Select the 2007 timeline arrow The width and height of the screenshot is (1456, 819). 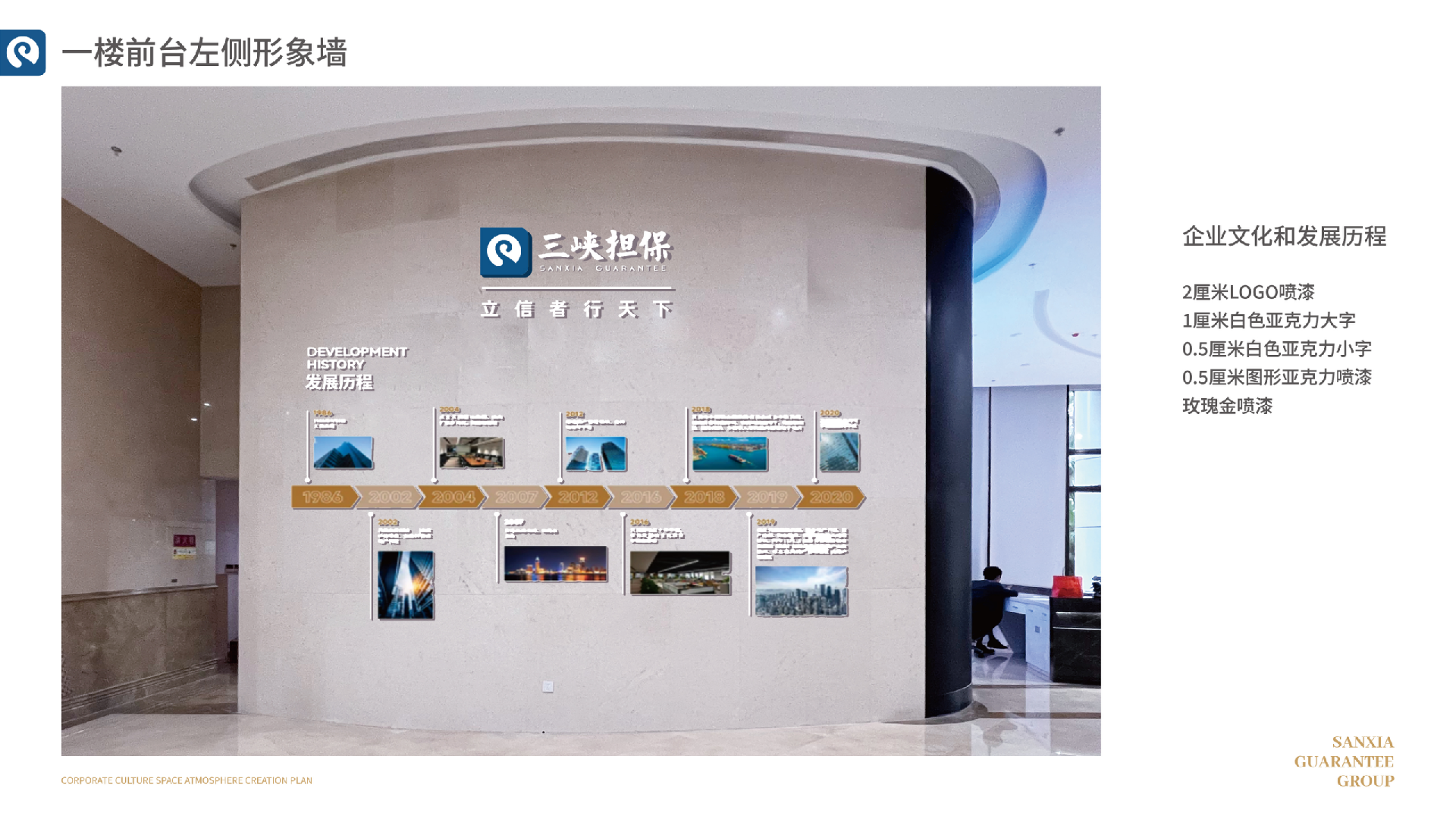[516, 497]
